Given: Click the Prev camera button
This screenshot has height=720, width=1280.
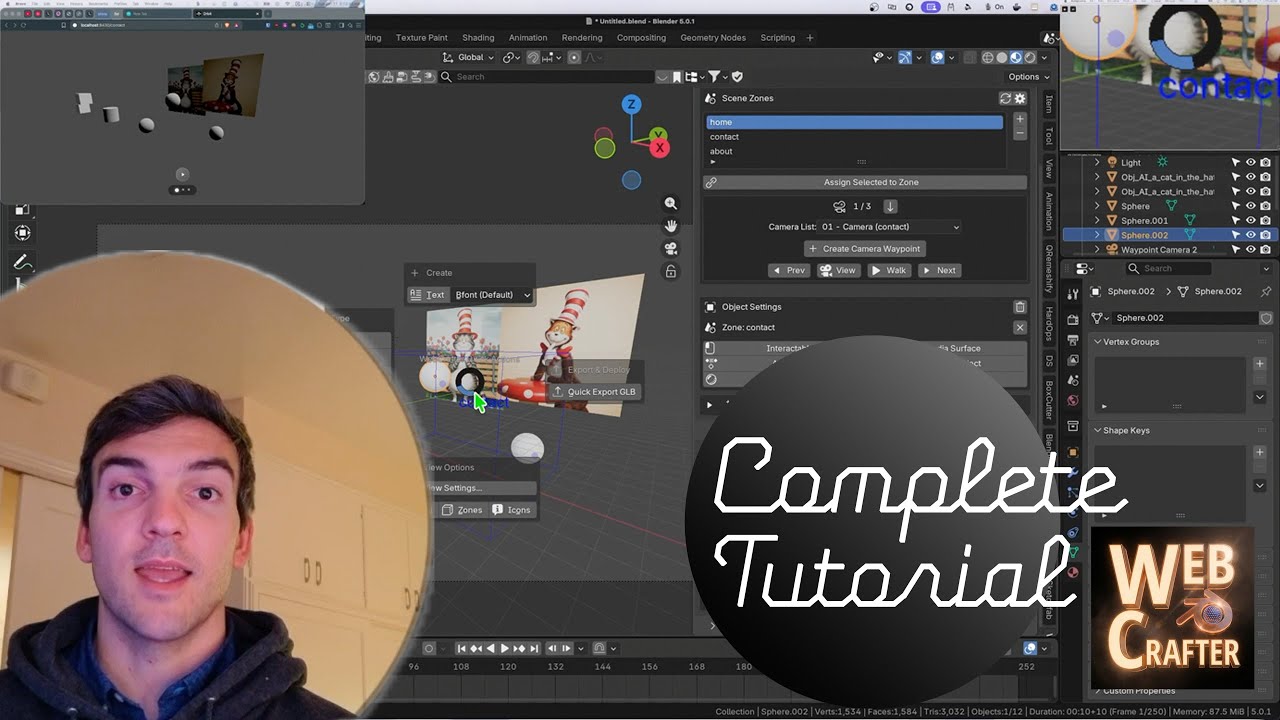Looking at the screenshot, I should pos(789,270).
